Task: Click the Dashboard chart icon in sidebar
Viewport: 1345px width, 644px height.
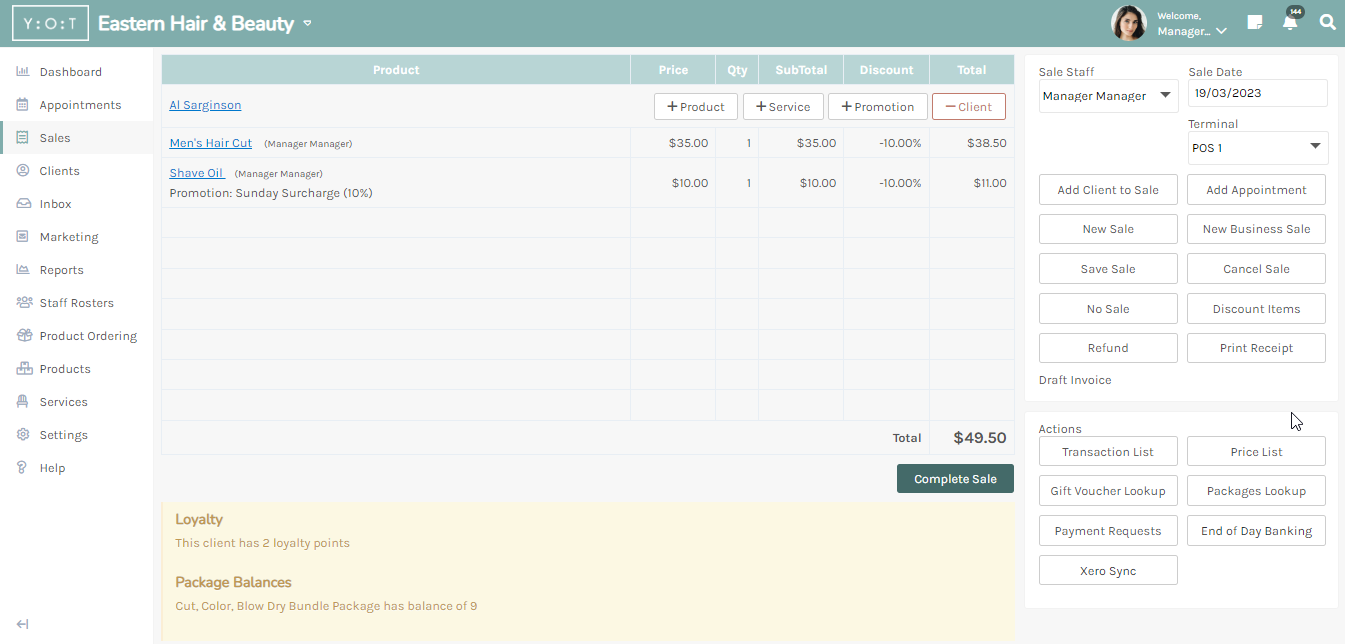Action: (23, 72)
